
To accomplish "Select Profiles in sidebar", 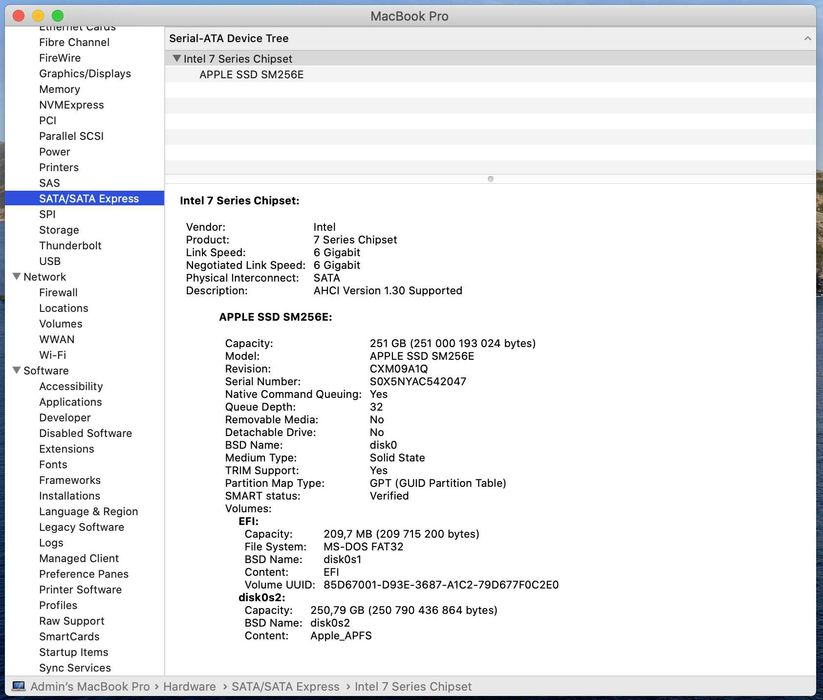I will coord(58,605).
